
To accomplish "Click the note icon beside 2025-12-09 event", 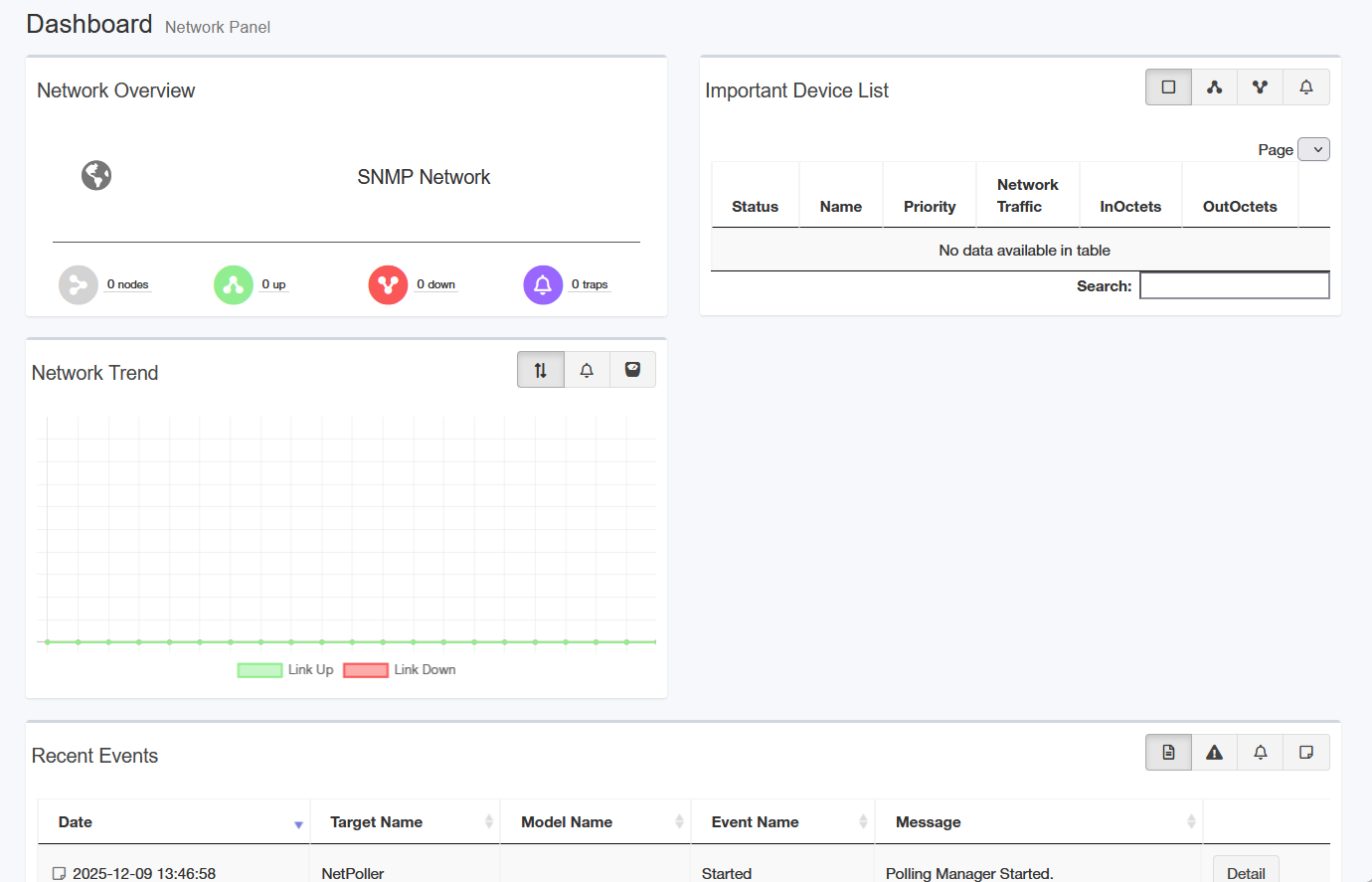I will pos(60,874).
